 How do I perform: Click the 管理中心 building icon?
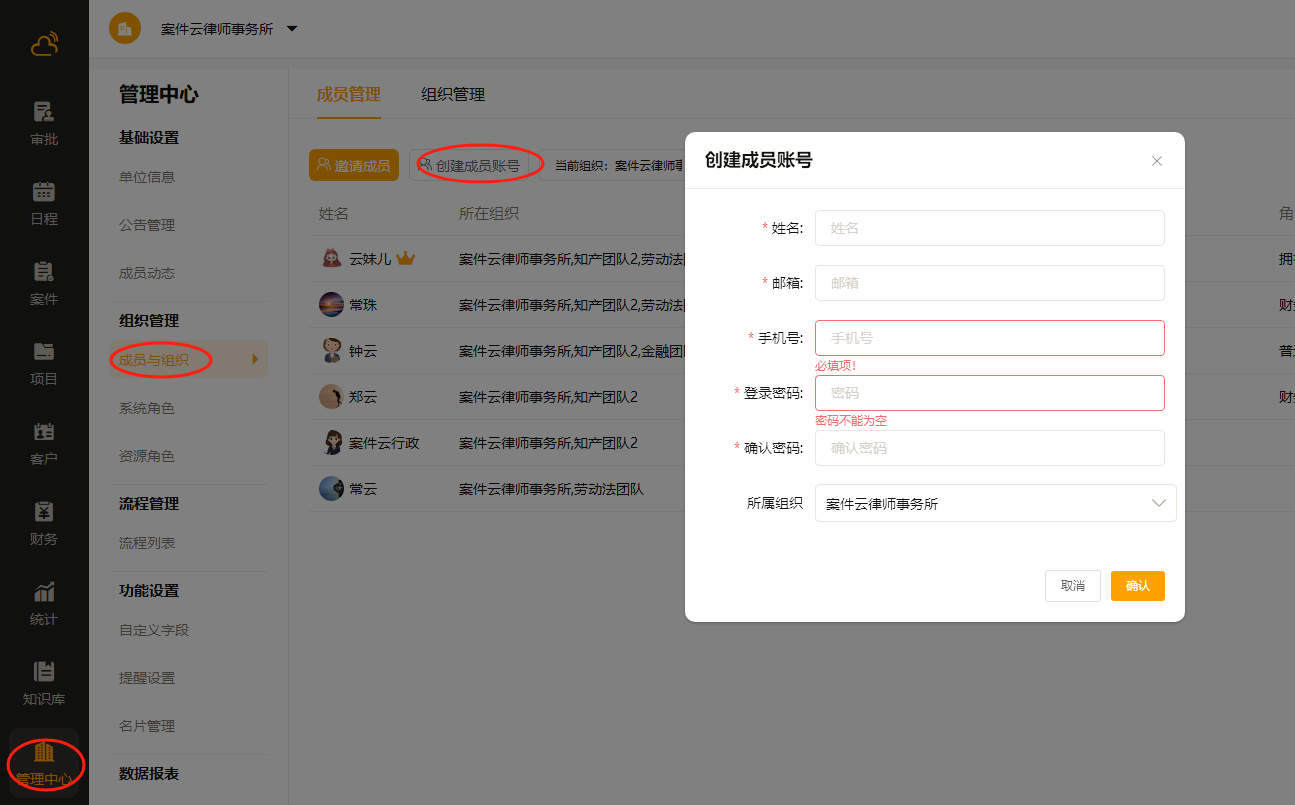(x=44, y=752)
